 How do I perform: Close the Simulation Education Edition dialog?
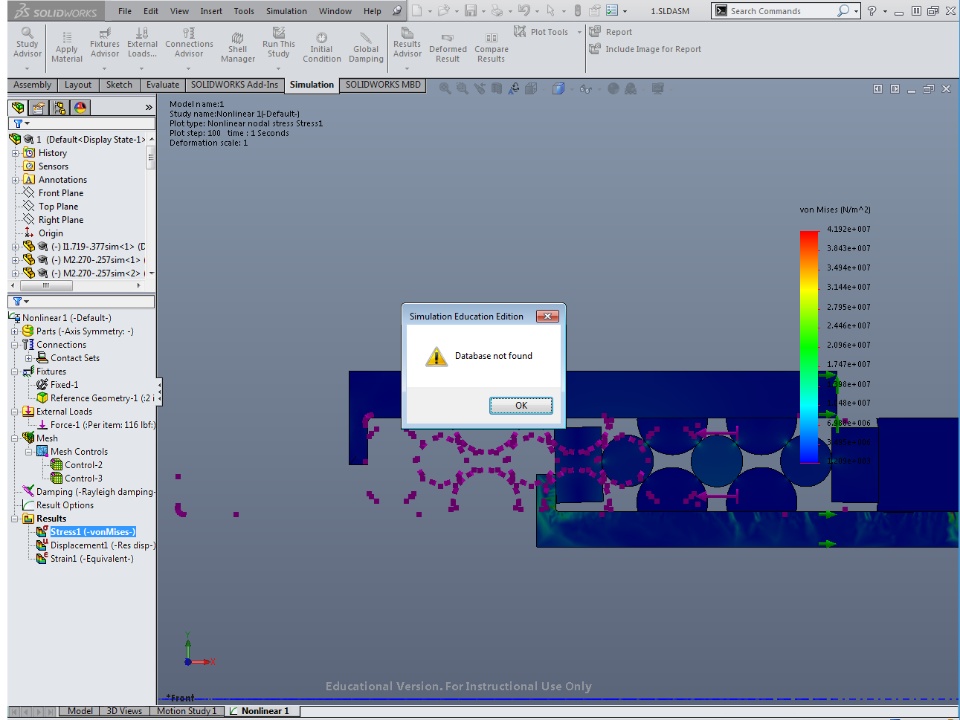547,316
